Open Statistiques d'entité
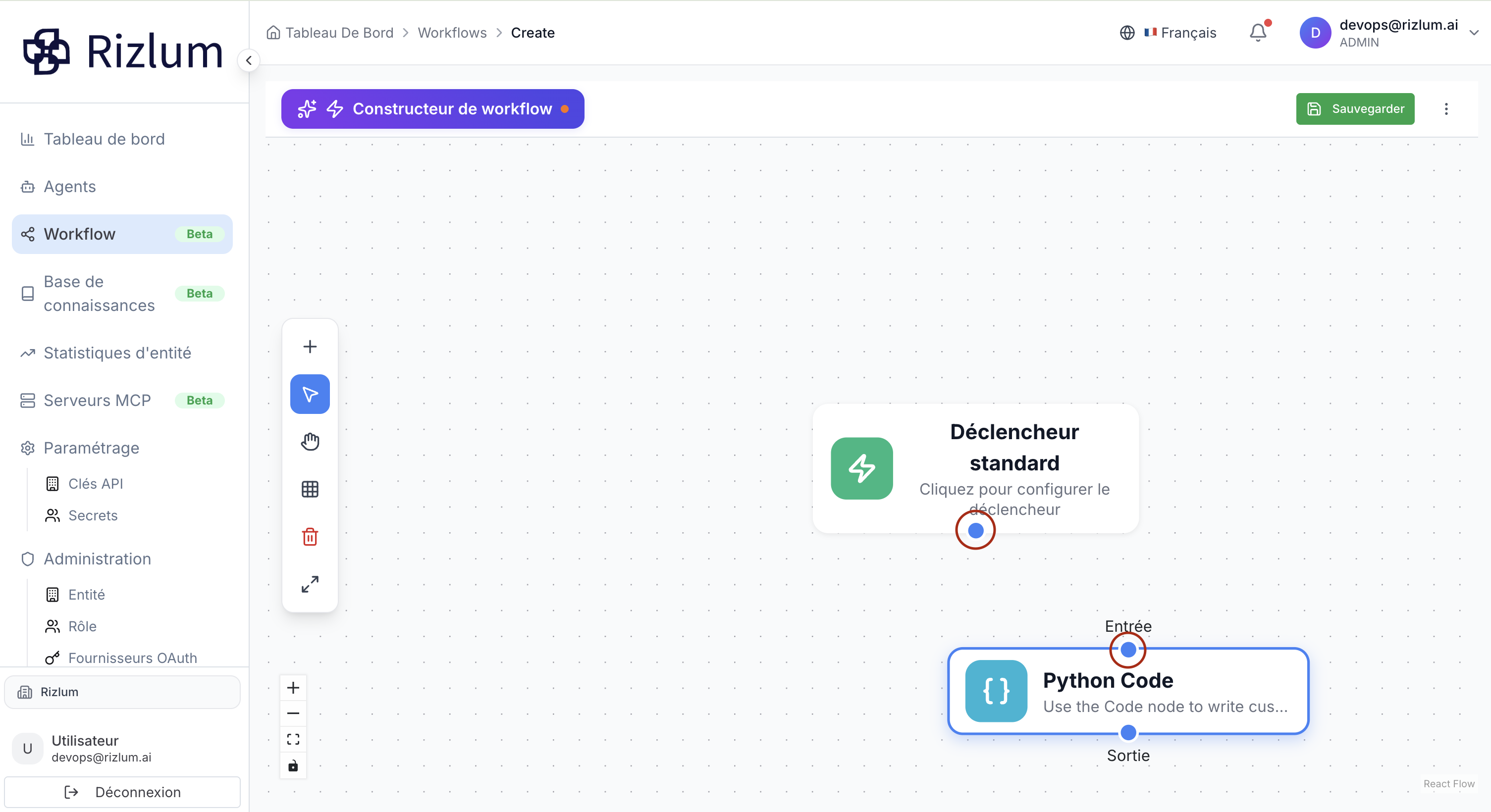Image resolution: width=1491 pixels, height=812 pixels. (122, 353)
